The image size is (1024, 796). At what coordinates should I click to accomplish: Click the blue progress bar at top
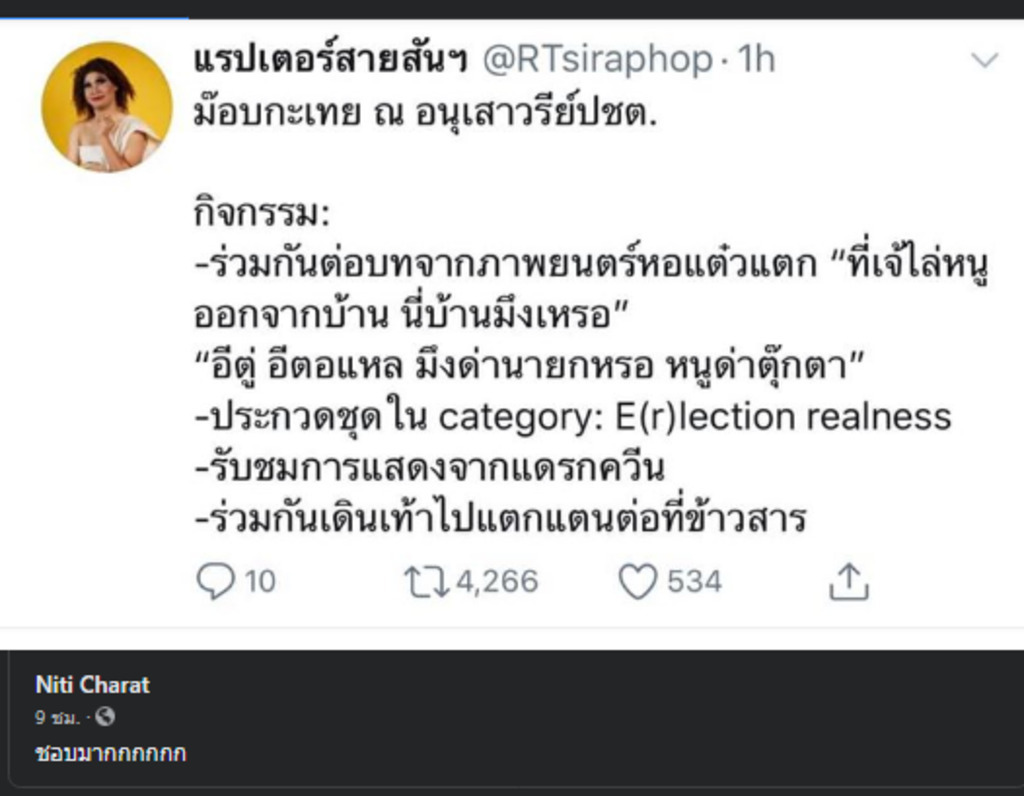[93, 18]
